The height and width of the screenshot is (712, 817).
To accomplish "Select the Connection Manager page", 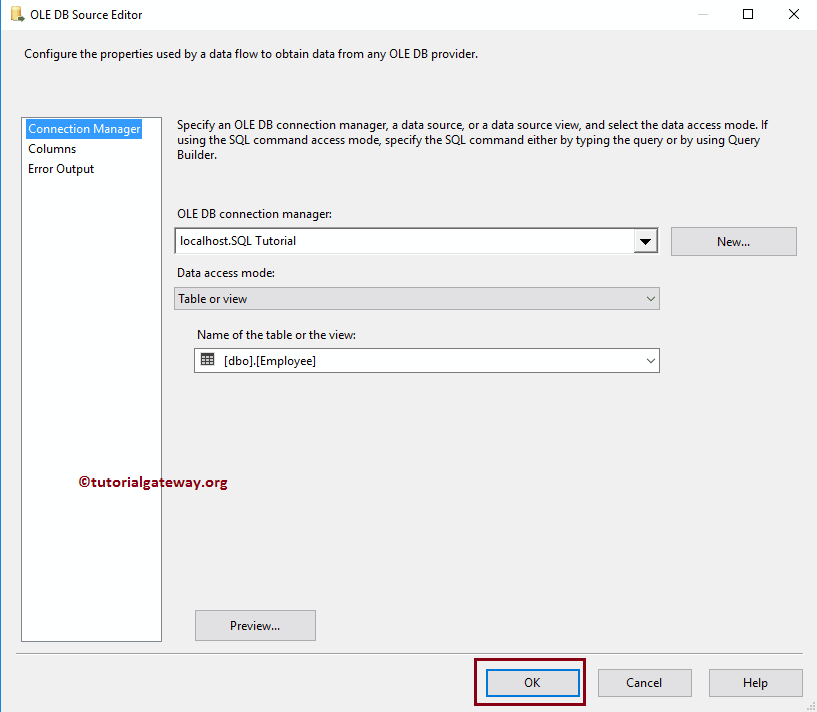I will pyautogui.click(x=84, y=129).
